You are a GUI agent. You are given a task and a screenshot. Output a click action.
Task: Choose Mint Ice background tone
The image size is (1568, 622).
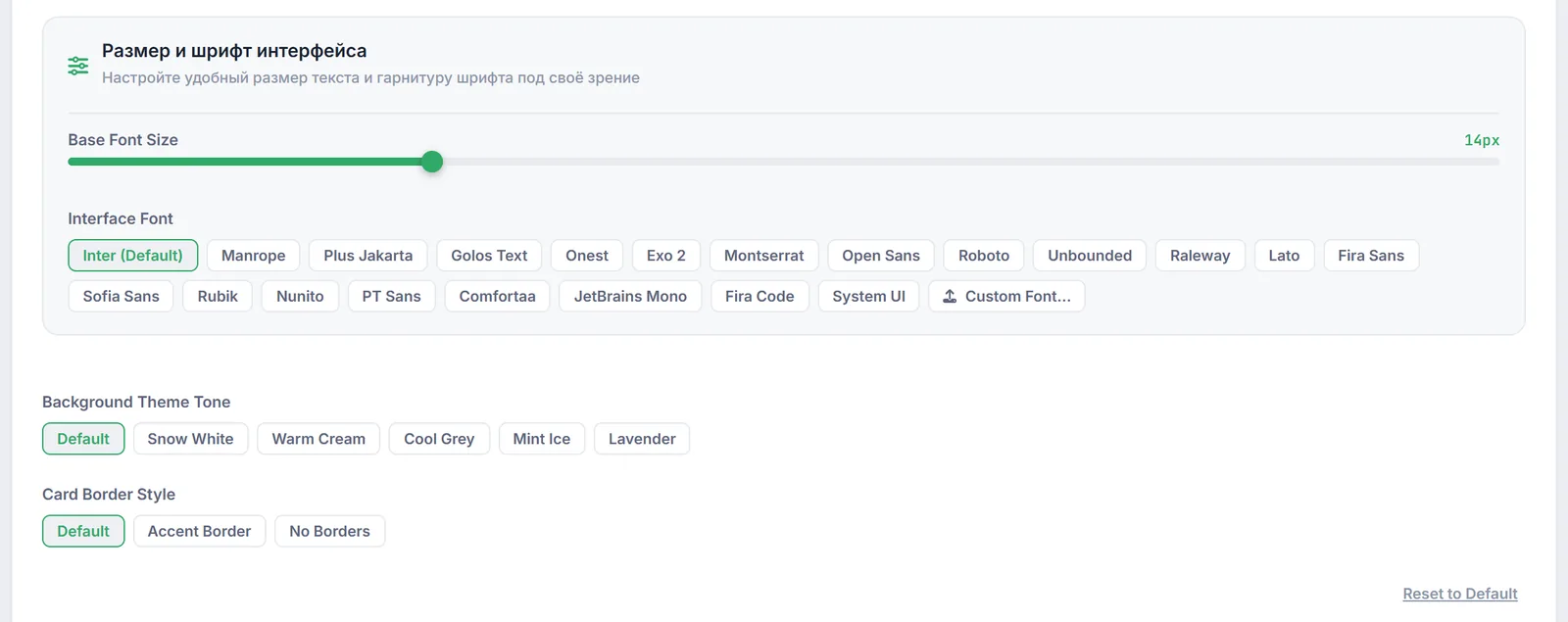542,439
